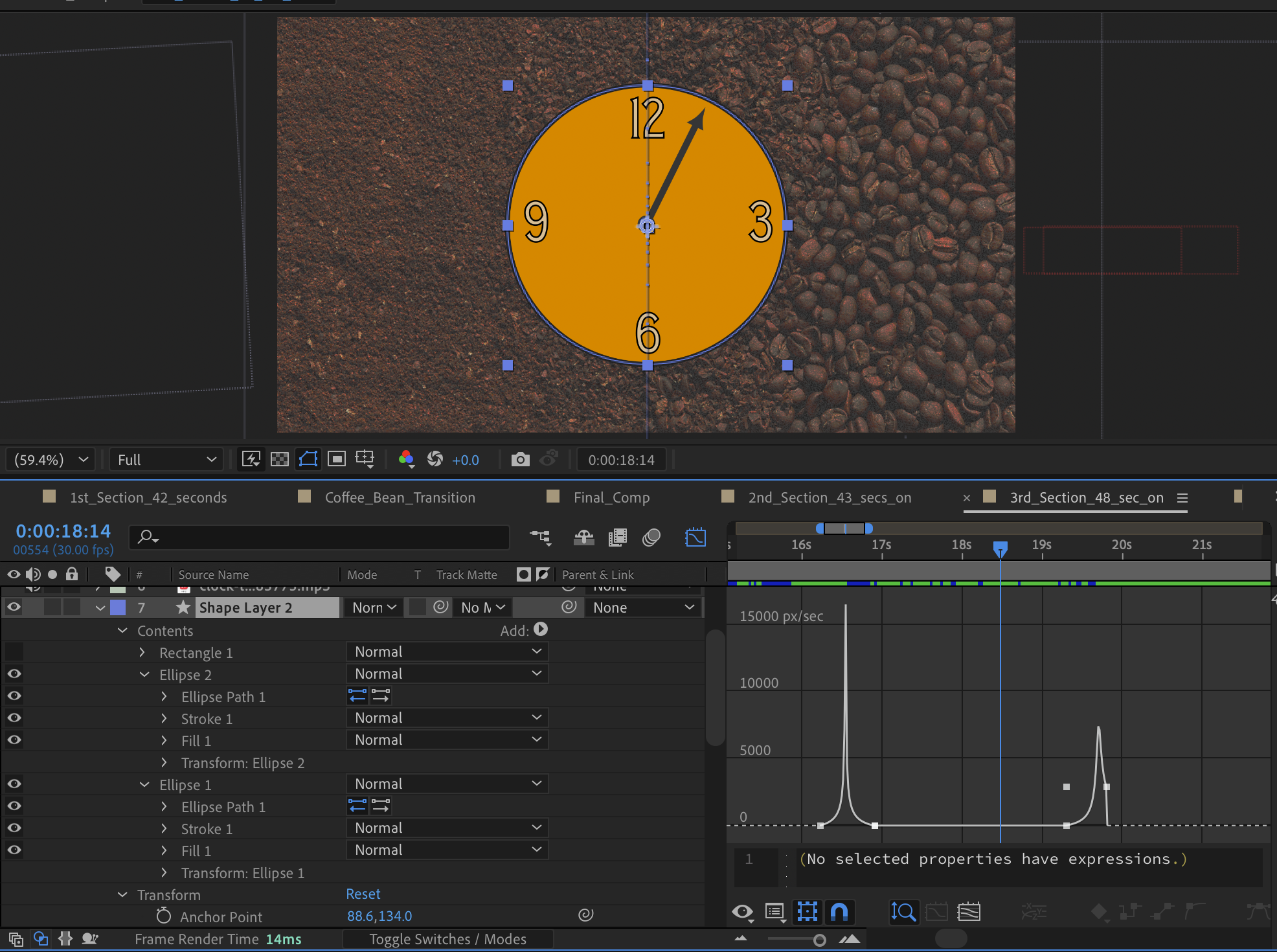The width and height of the screenshot is (1277, 952).
Task: Click the Toggle Mask and Shape Path Visibility icon
Action: 308,460
